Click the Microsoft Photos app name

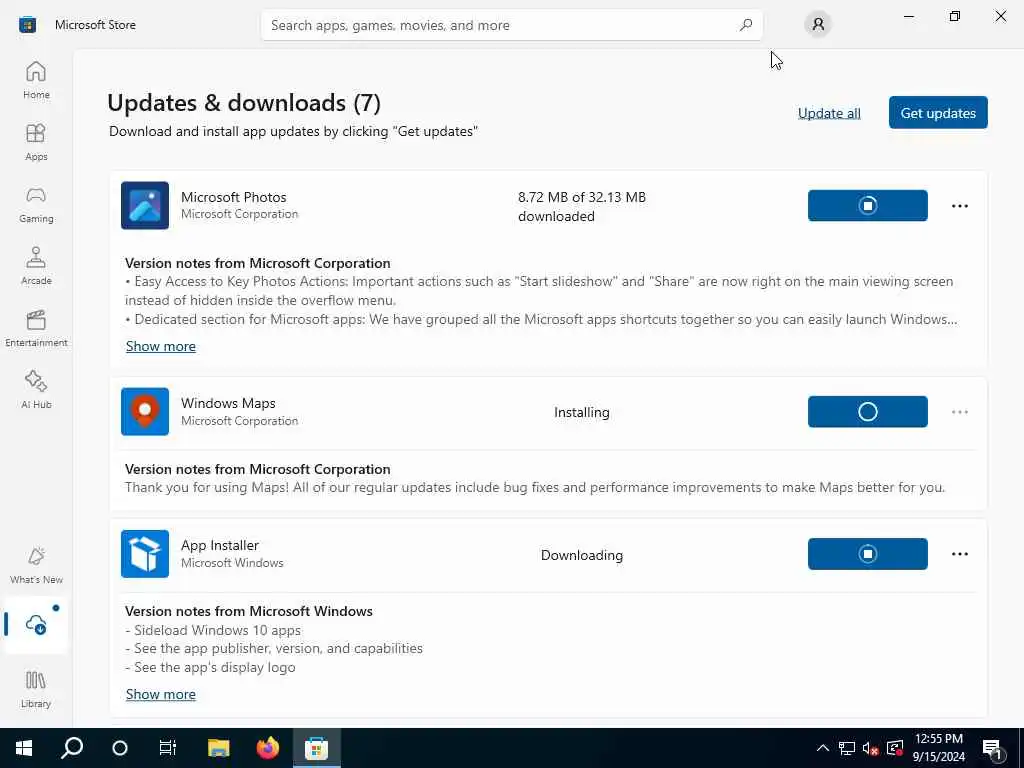pos(234,197)
